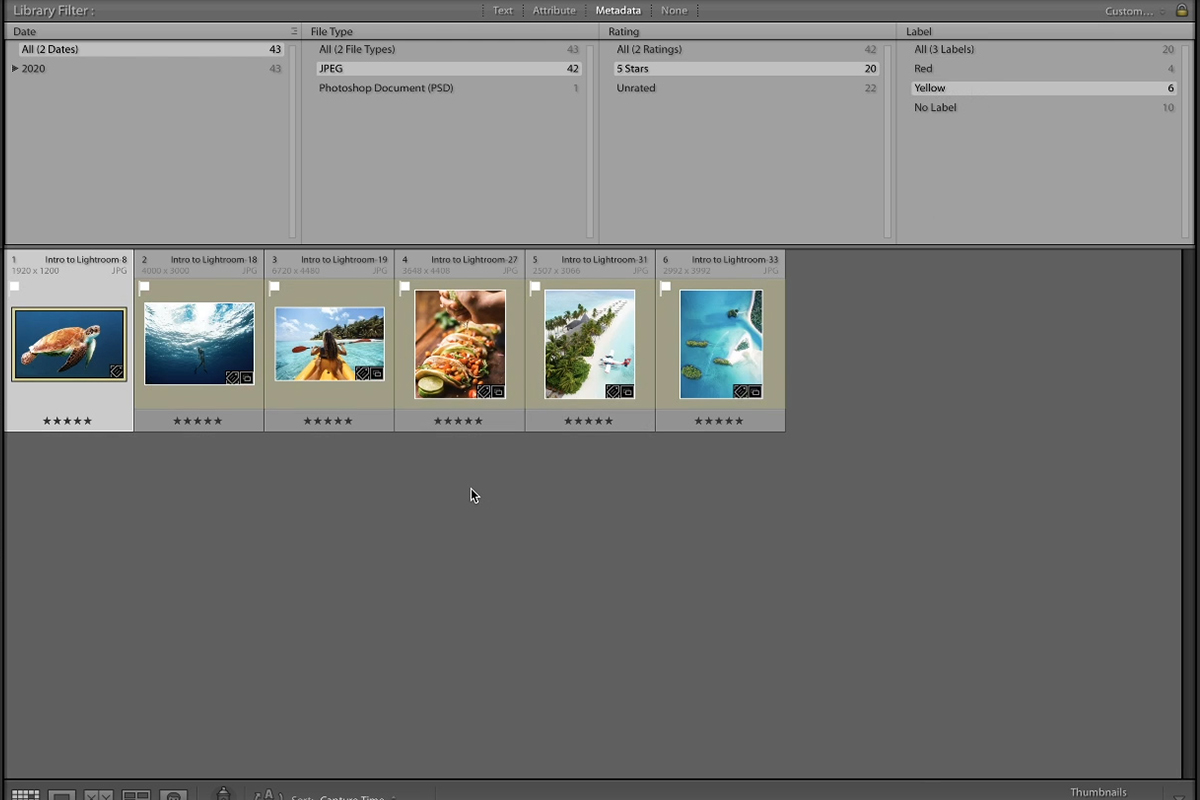Screen dimensions: 1200x800
Task: Click the sort direction icon
Action: [267, 795]
